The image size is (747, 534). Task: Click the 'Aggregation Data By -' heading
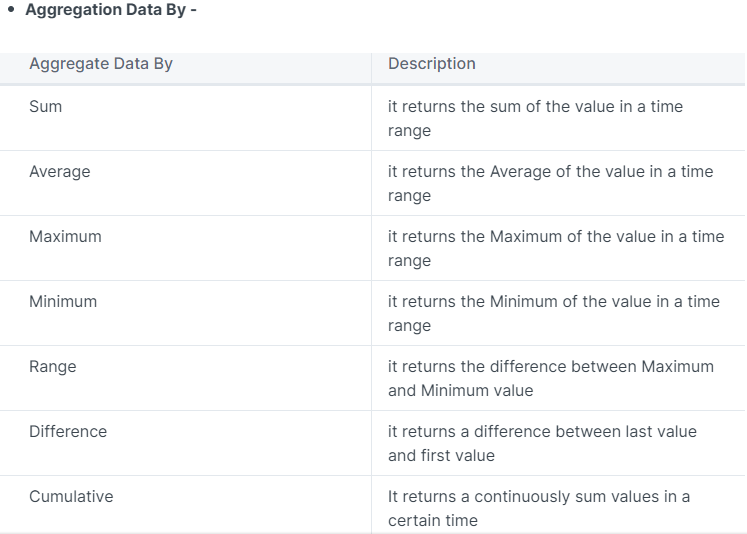(110, 10)
